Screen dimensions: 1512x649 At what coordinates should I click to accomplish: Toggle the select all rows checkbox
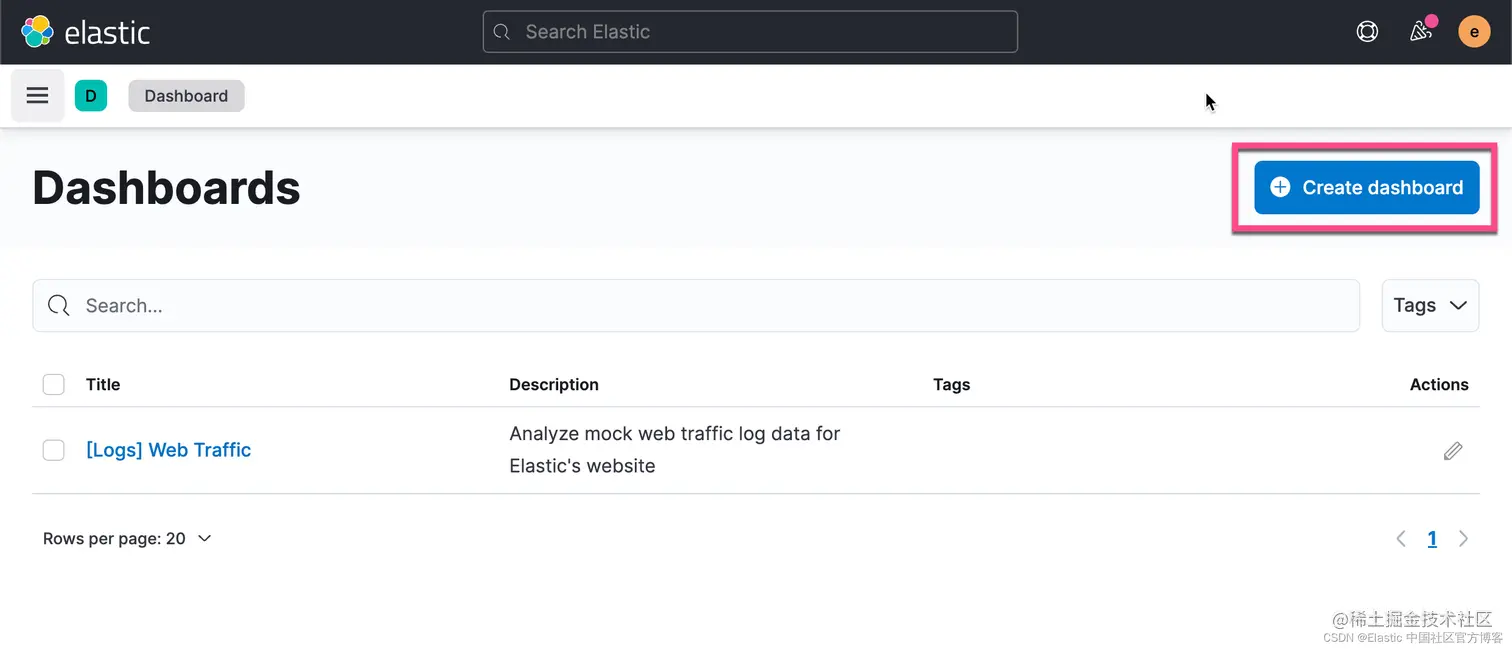point(54,385)
